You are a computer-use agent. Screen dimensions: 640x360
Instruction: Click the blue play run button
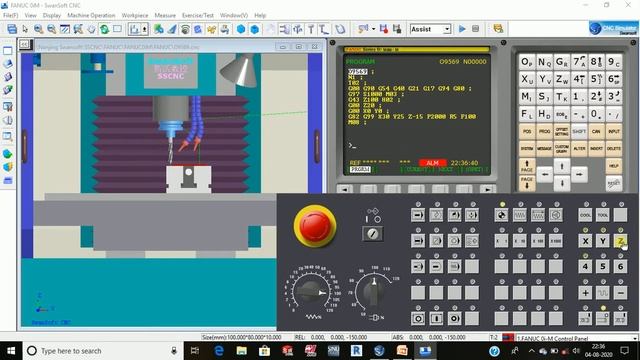(x=462, y=29)
